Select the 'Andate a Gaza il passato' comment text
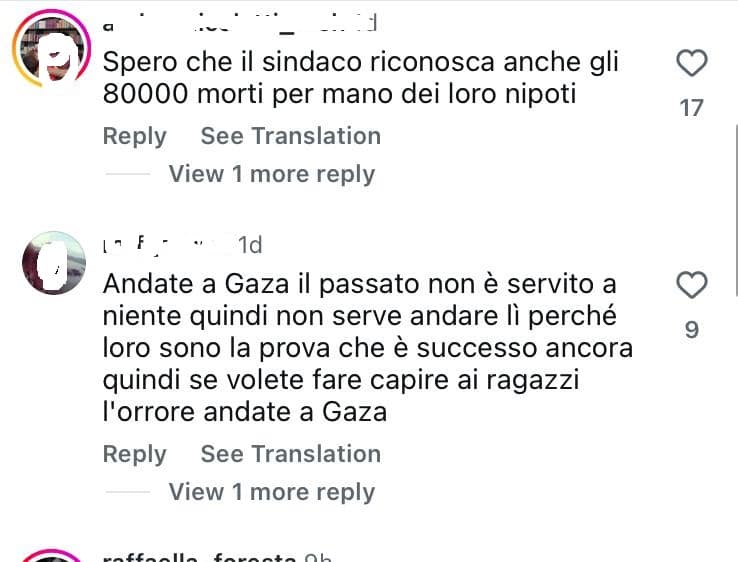The image size is (738, 562). tap(368, 348)
